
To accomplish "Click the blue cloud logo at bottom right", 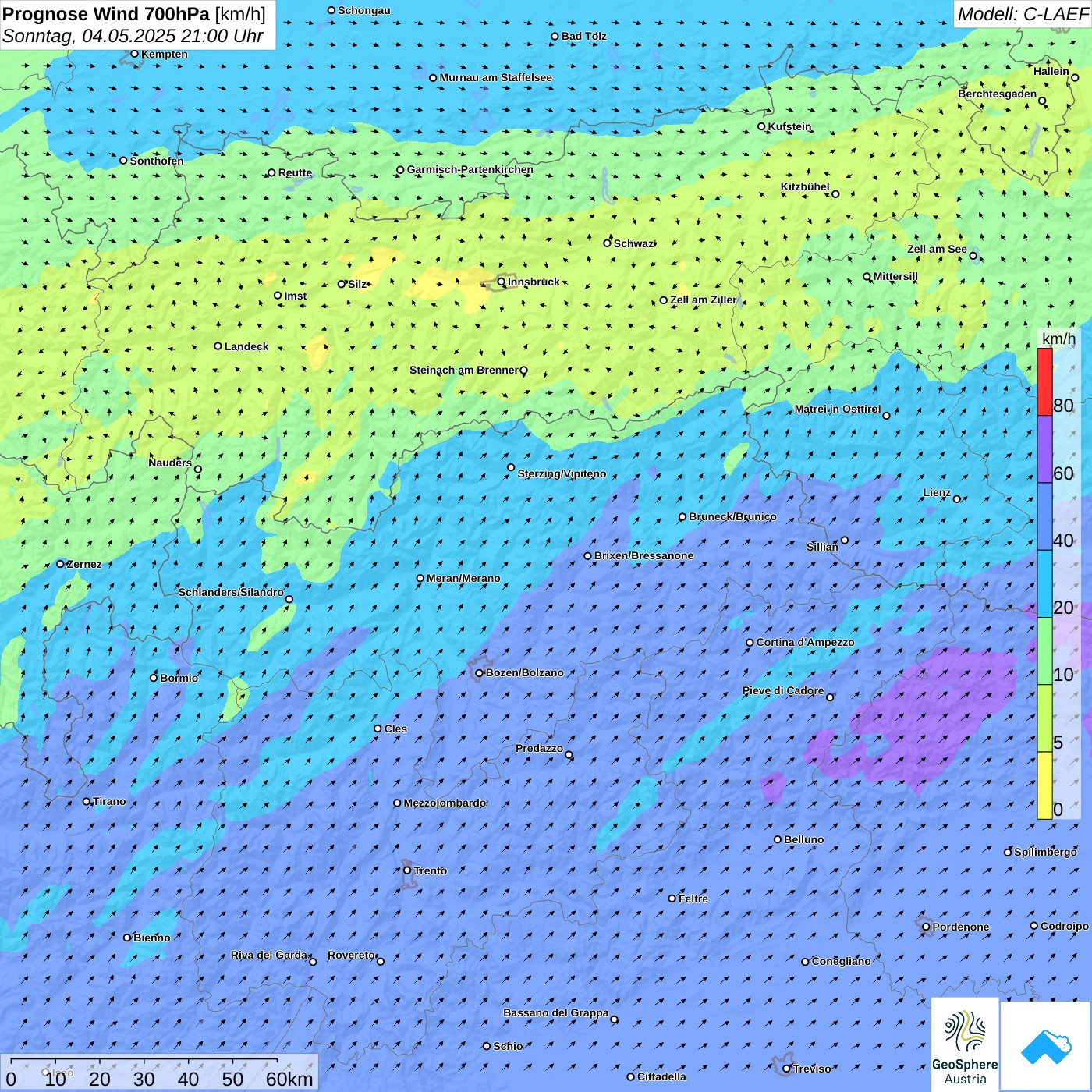I will [x=1045, y=1046].
